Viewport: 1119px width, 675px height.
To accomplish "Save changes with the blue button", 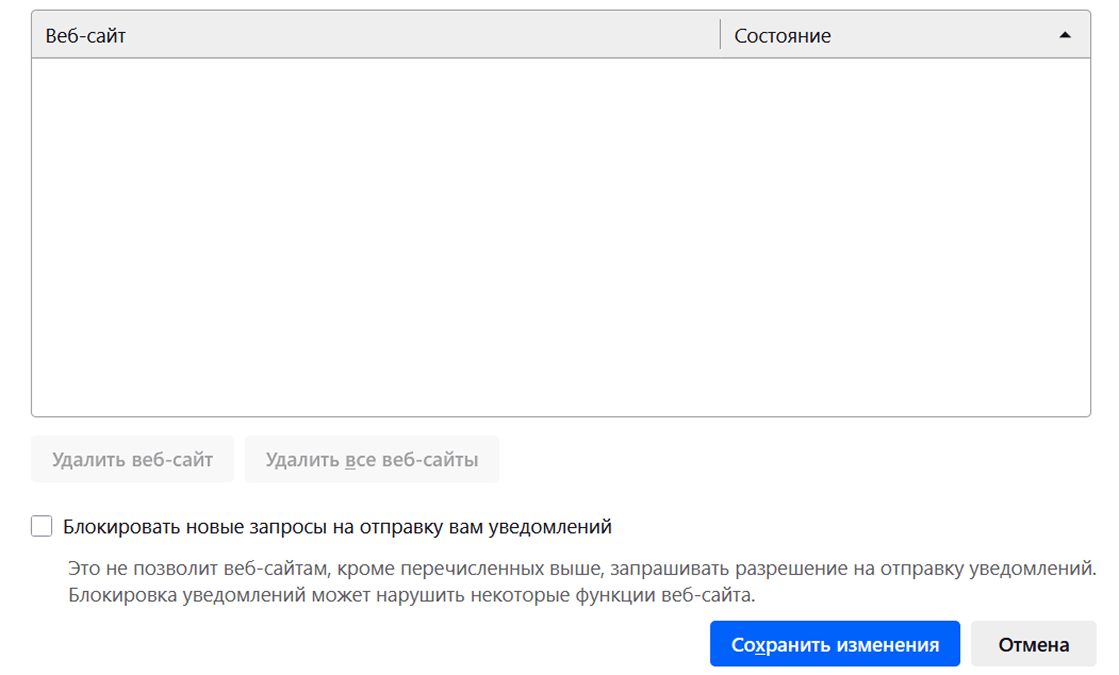I will click(x=836, y=643).
